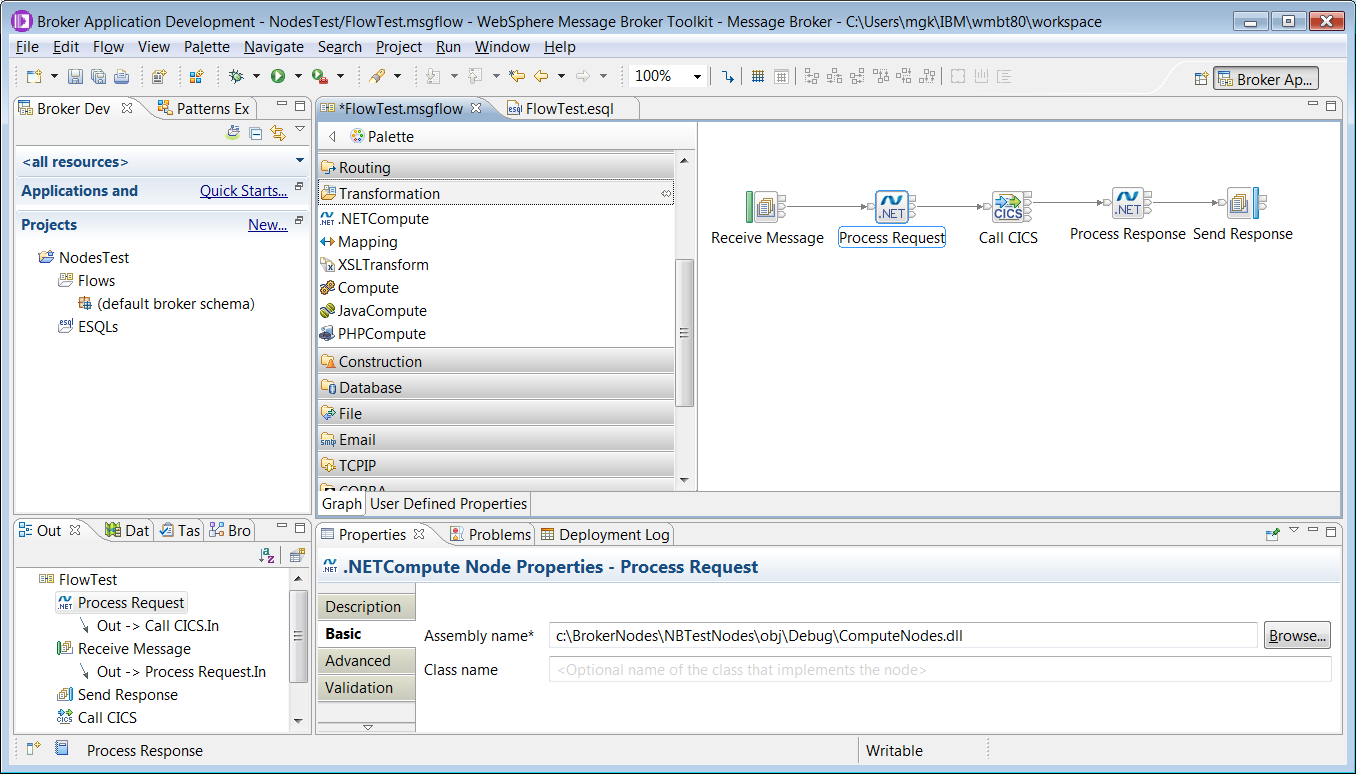Click the Collapse All icon in Broker Development

click(255, 133)
